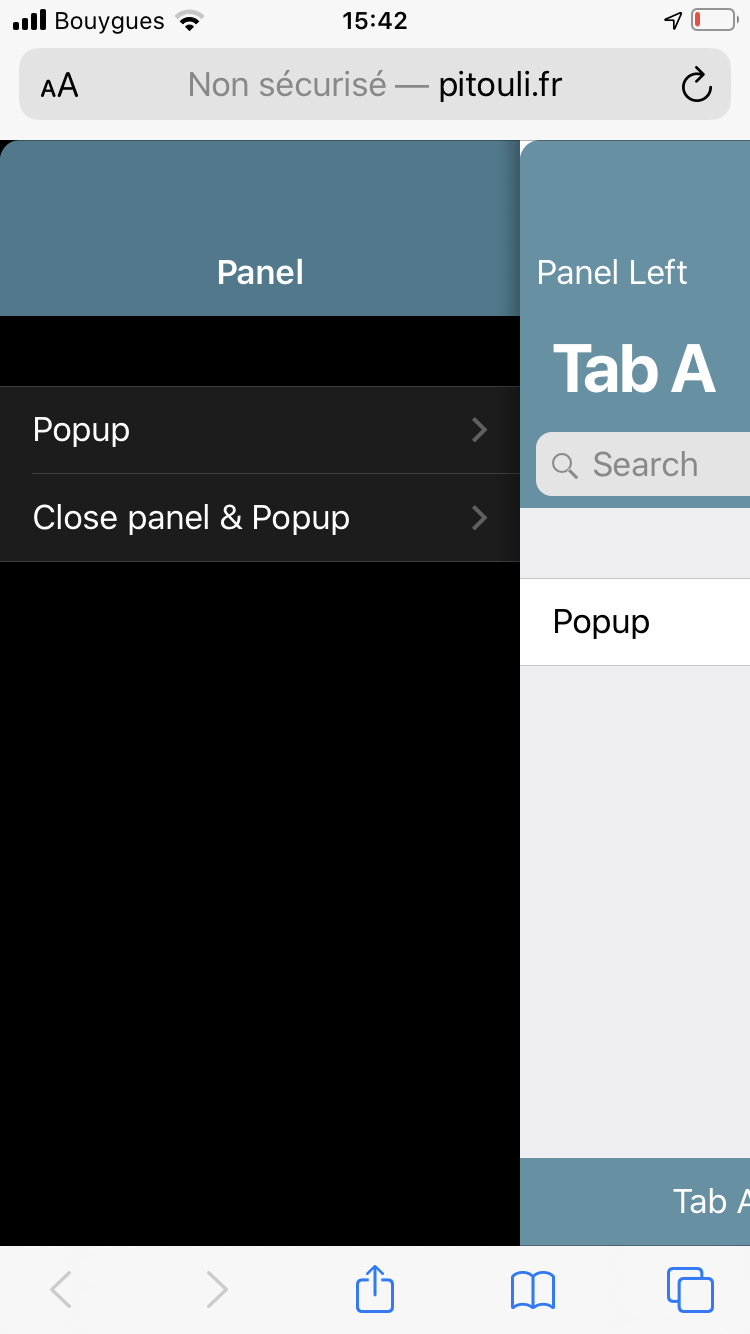Open the Popup from the Panel list
This screenshot has width=750, height=1334.
pyautogui.click(x=81, y=430)
